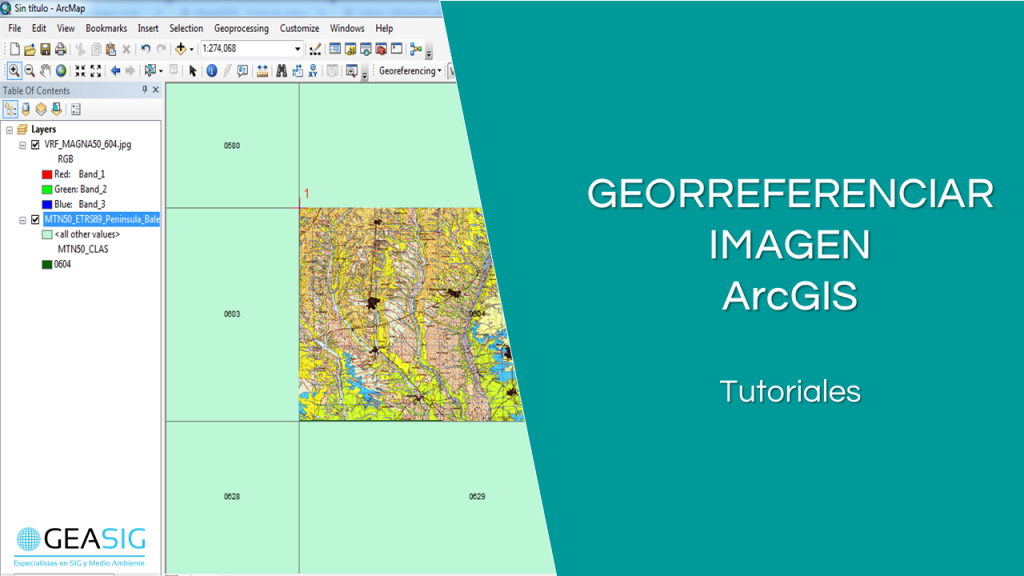Open the Go To XY tool

[313, 70]
